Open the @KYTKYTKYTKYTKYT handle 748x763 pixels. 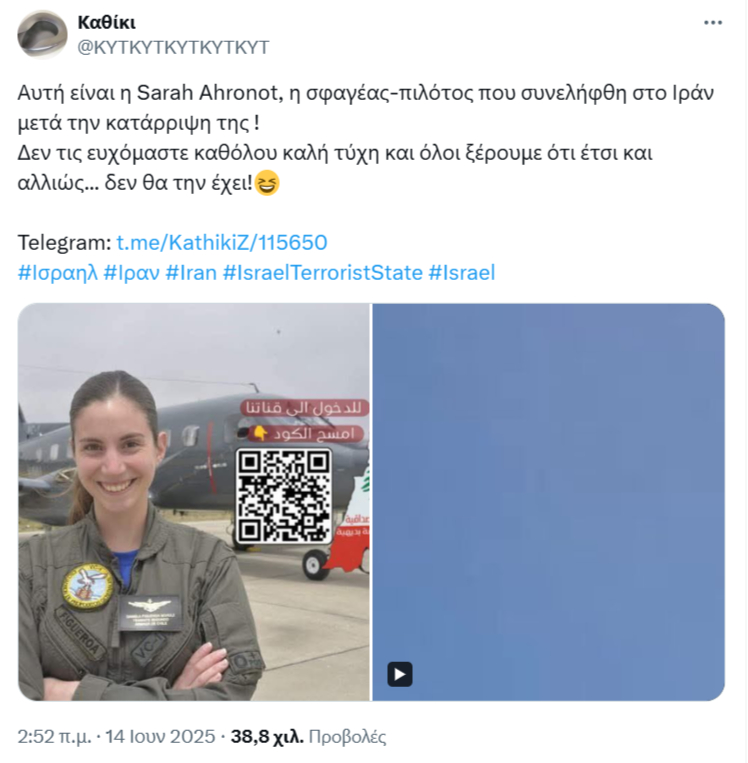pyautogui.click(x=173, y=47)
